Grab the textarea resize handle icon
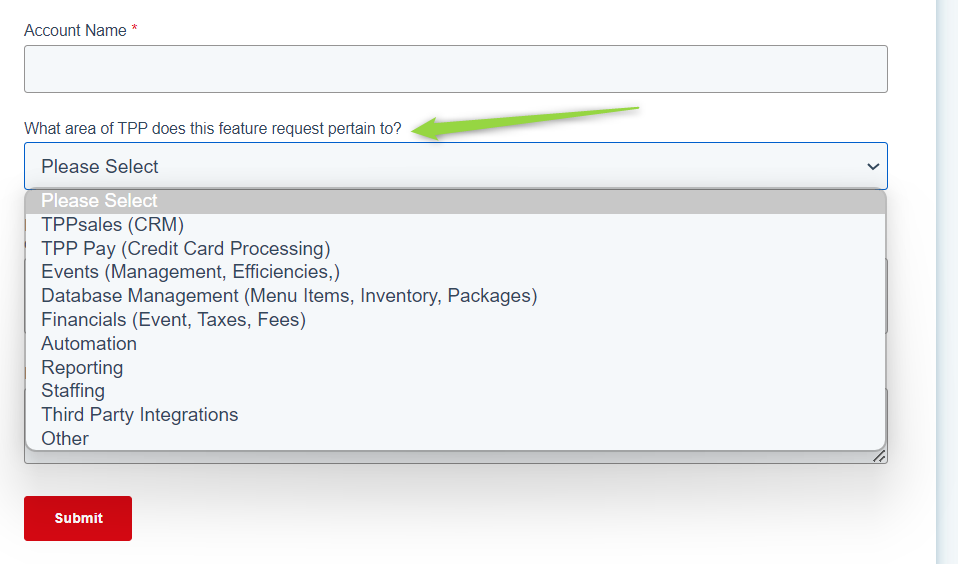The height and width of the screenshot is (564, 958). 879,456
